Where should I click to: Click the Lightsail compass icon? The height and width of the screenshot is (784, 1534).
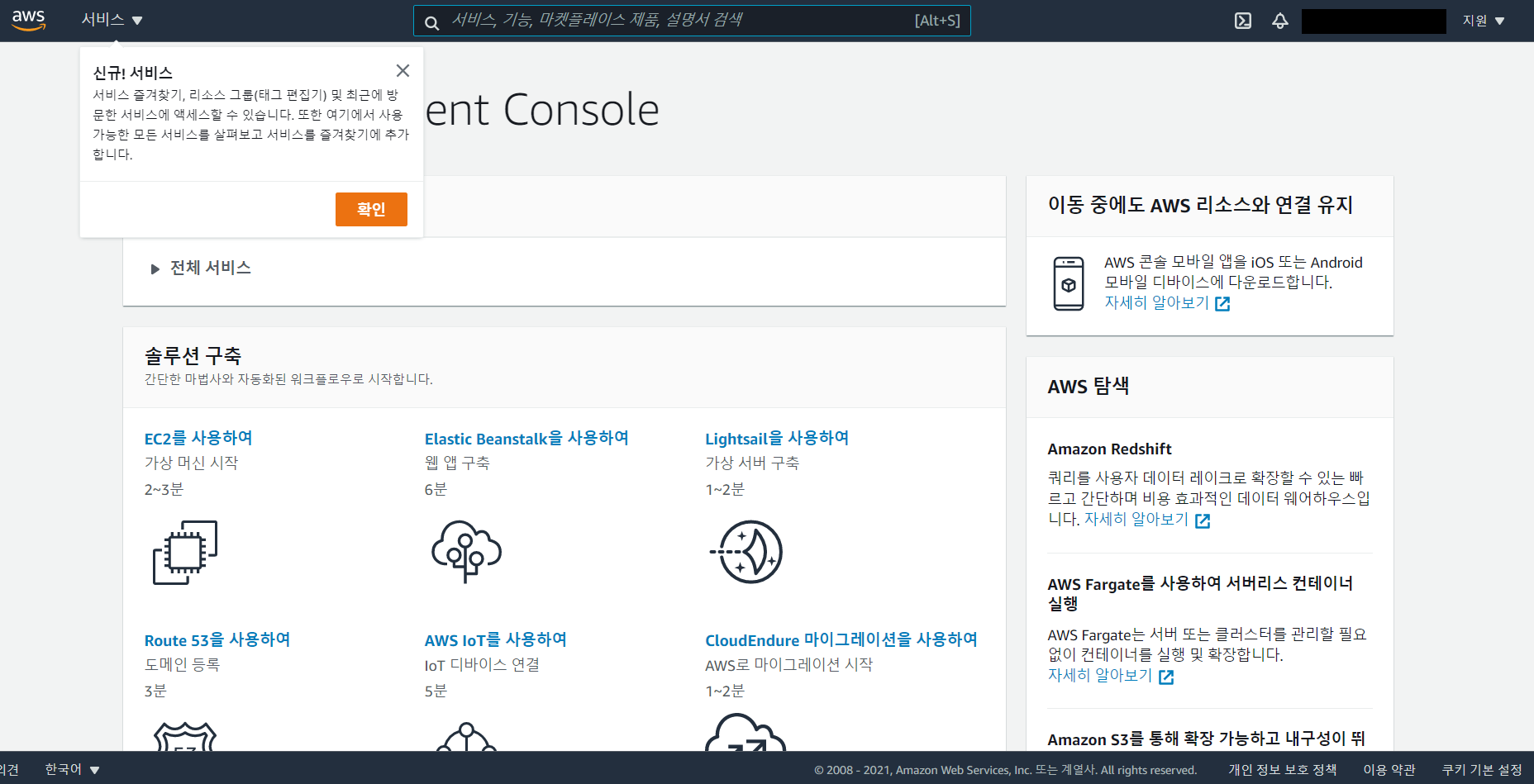(x=746, y=552)
